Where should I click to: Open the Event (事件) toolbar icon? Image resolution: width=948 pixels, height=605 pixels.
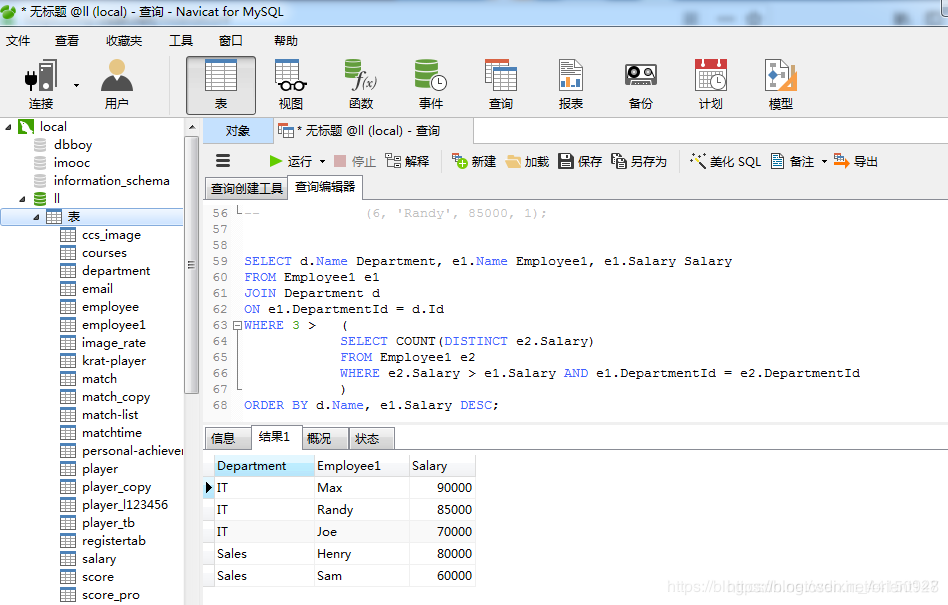[x=430, y=85]
